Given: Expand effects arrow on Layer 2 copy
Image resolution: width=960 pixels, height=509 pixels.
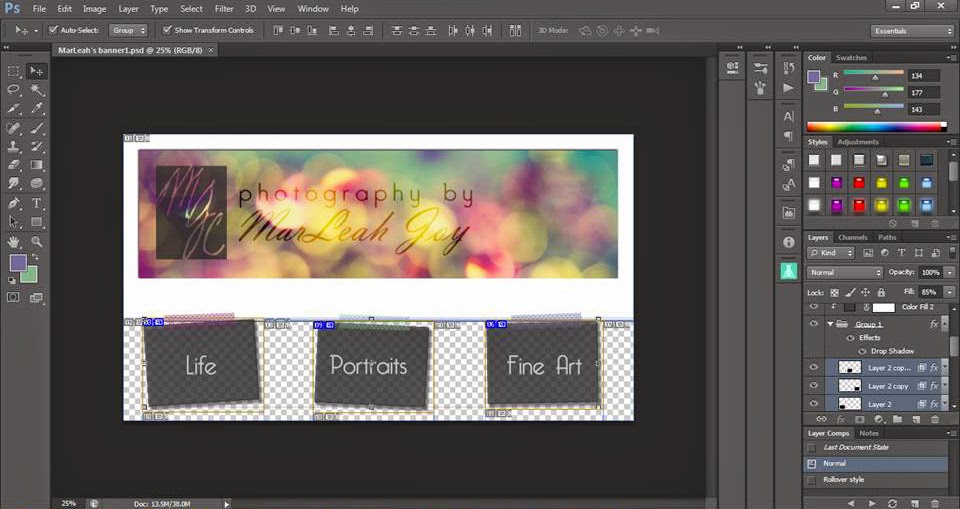Looking at the screenshot, I should click(x=945, y=386).
